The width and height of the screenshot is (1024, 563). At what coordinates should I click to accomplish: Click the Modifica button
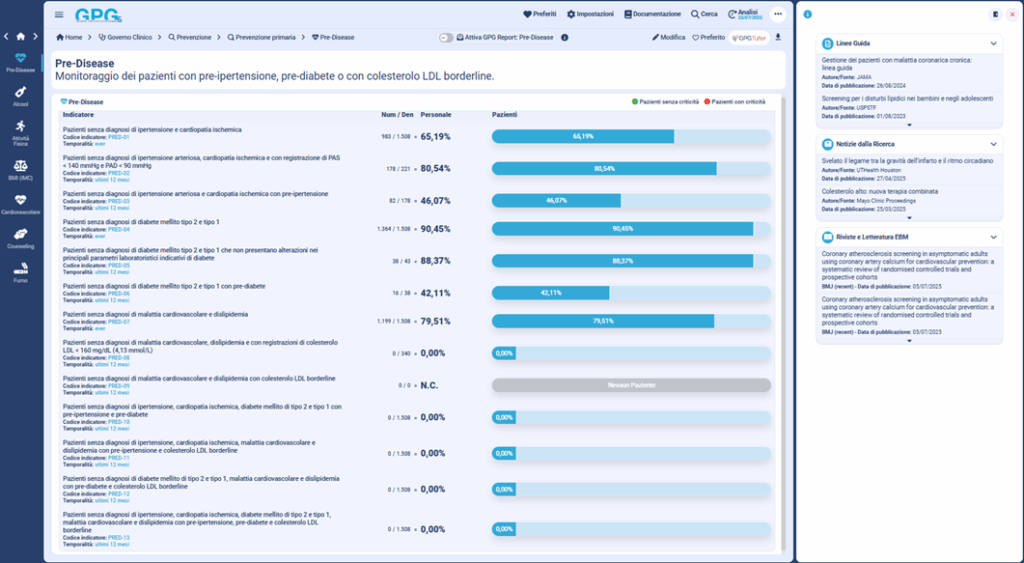pos(669,37)
